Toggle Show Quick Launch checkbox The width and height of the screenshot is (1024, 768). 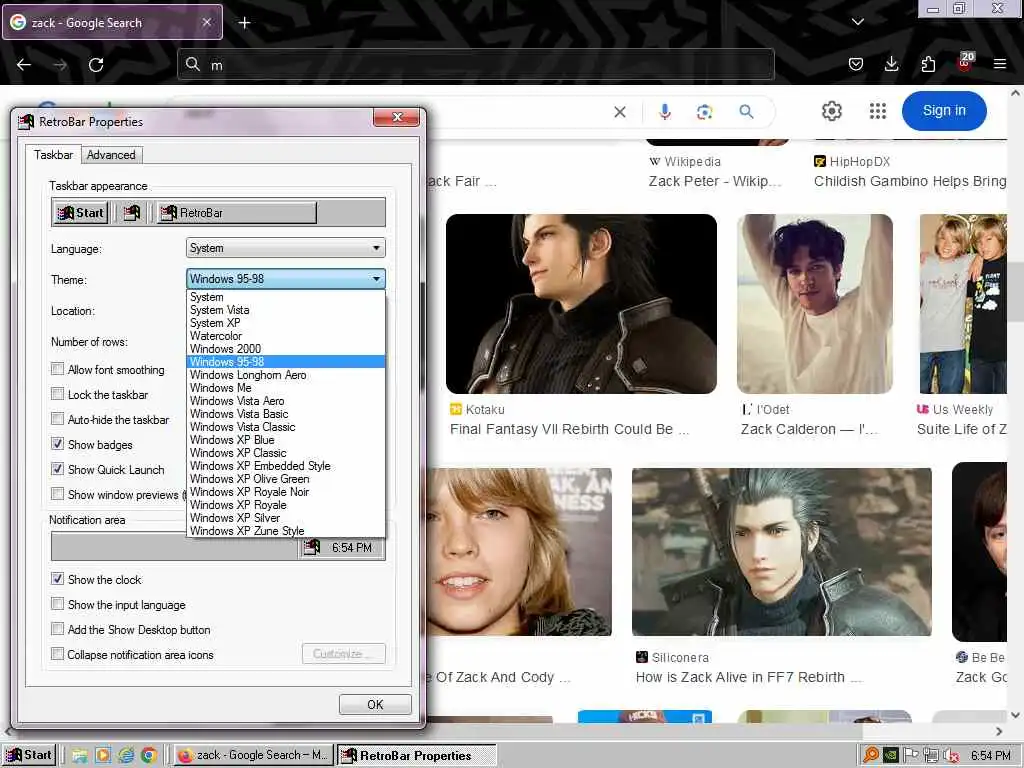tap(57, 470)
